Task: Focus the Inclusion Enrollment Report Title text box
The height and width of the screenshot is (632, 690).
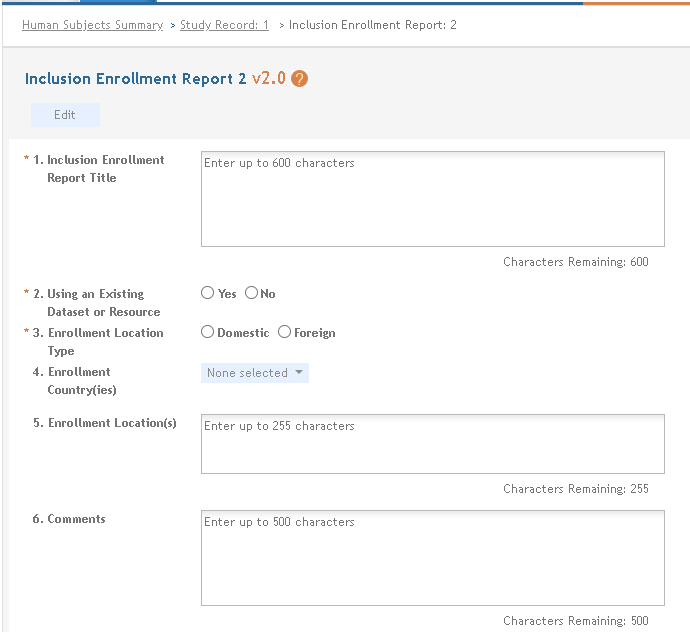Action: click(x=432, y=198)
